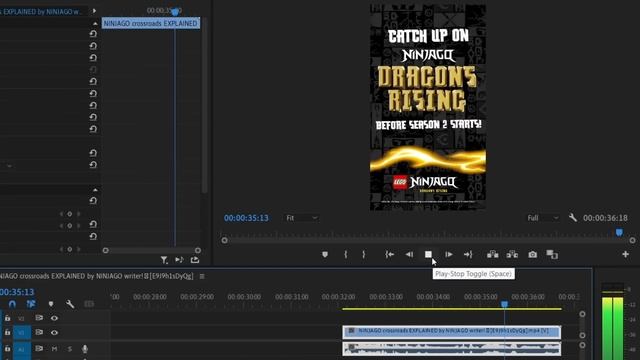Click the Play-Stop Toggle button in Program monitor

[x=428, y=254]
